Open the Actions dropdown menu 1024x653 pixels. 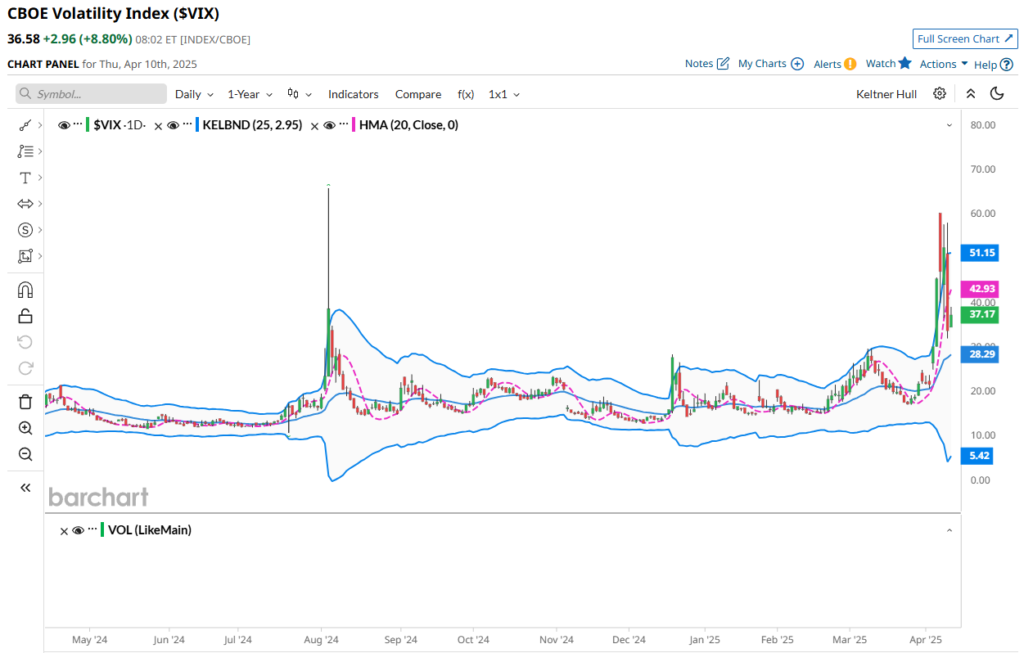coord(943,64)
